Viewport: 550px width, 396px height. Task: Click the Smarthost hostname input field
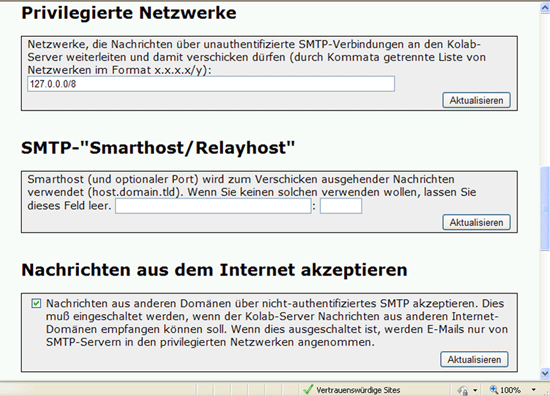pos(213,206)
